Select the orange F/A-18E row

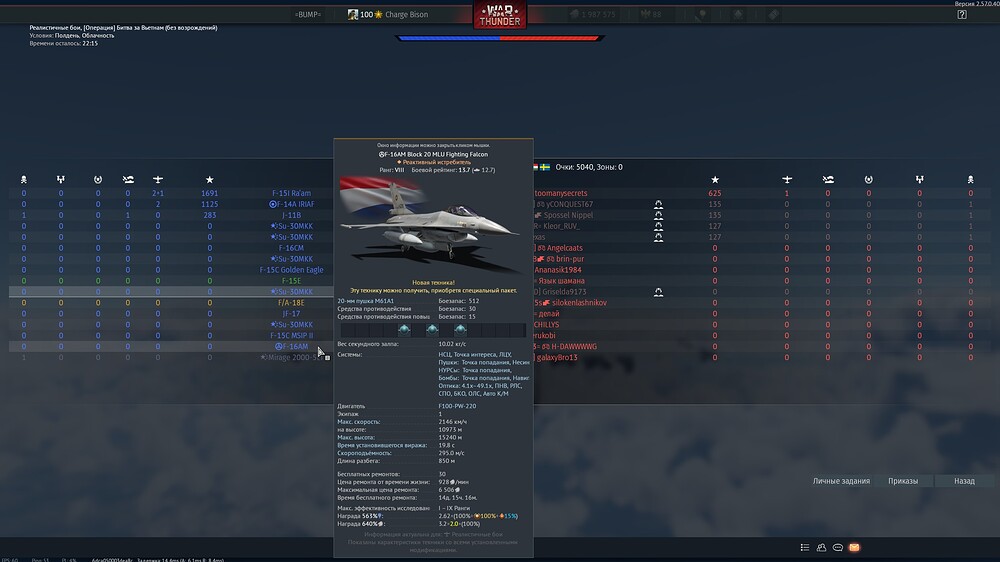[171, 302]
